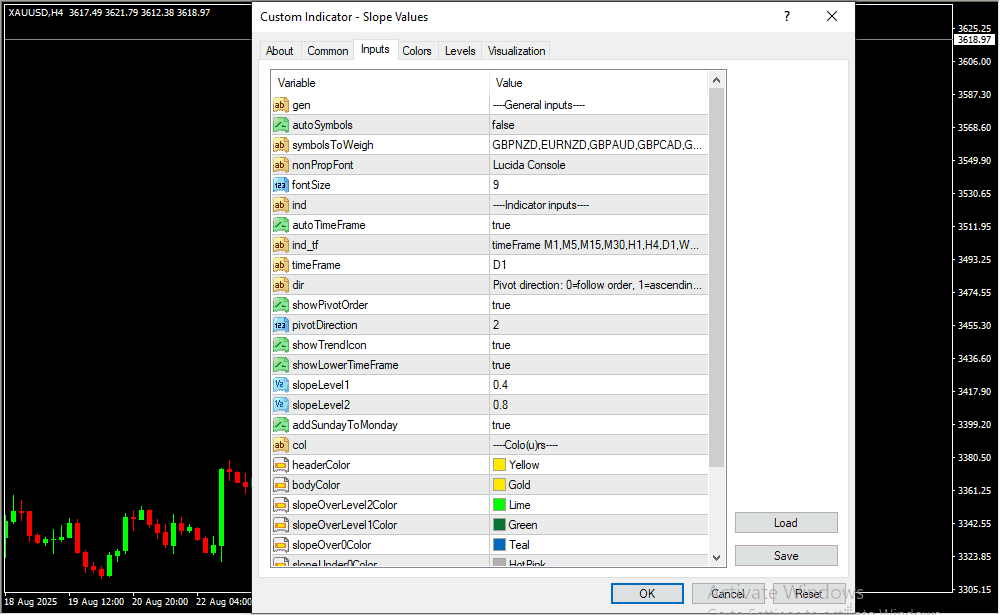Click the scroll down arrow in inputs list

[716, 557]
